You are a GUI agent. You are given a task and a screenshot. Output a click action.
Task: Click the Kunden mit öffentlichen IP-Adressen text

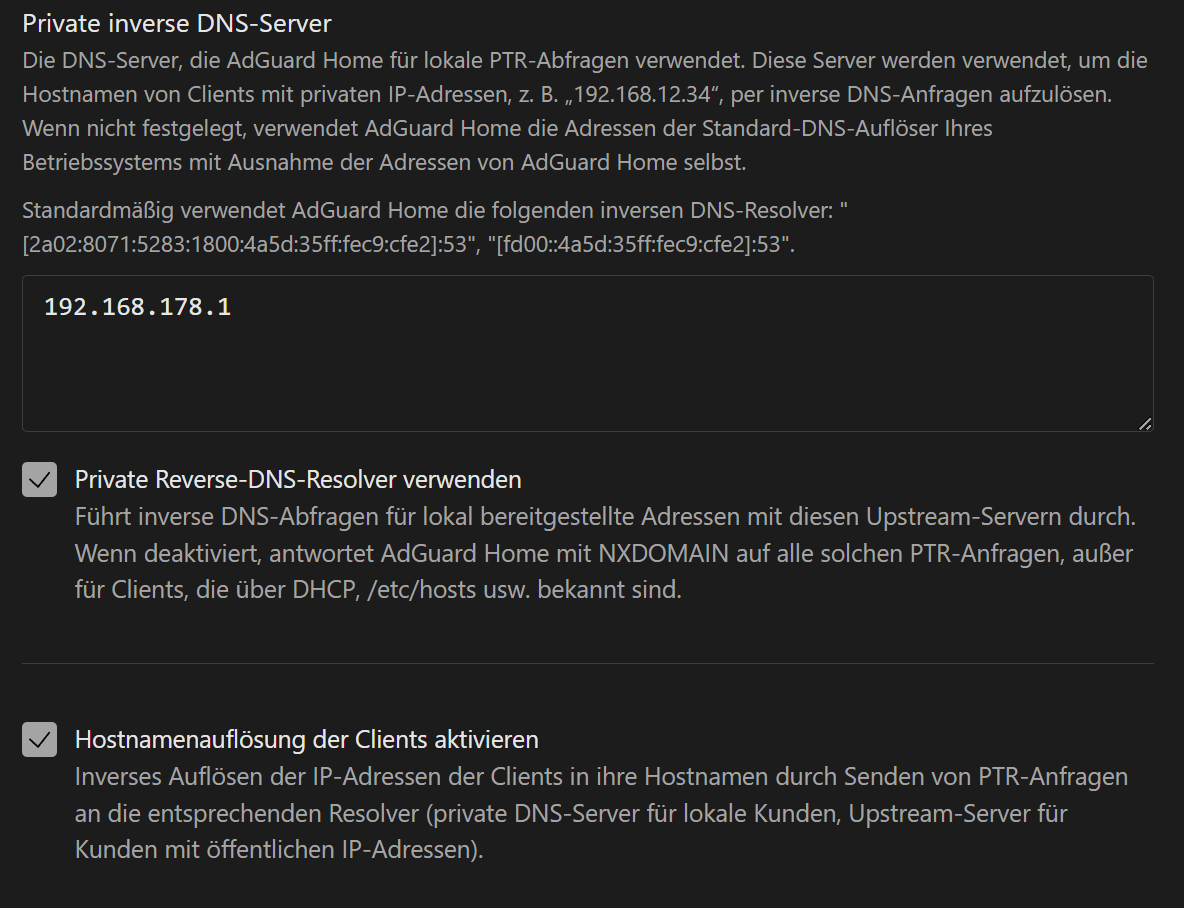(x=279, y=850)
